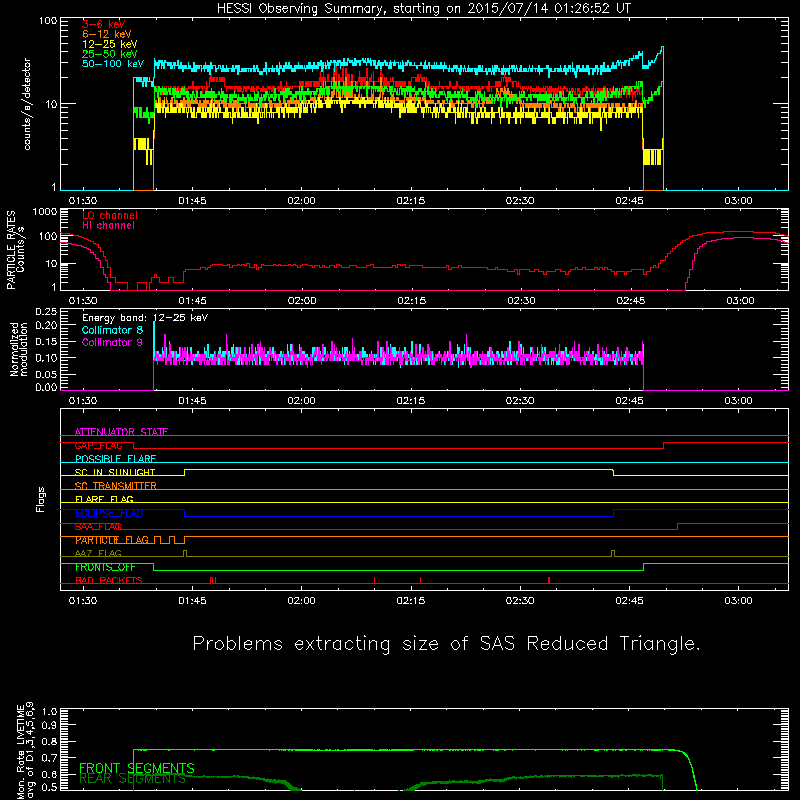The height and width of the screenshot is (800, 800).
Task: Click the 100 tick label on count-rate axis
Action: [47, 21]
